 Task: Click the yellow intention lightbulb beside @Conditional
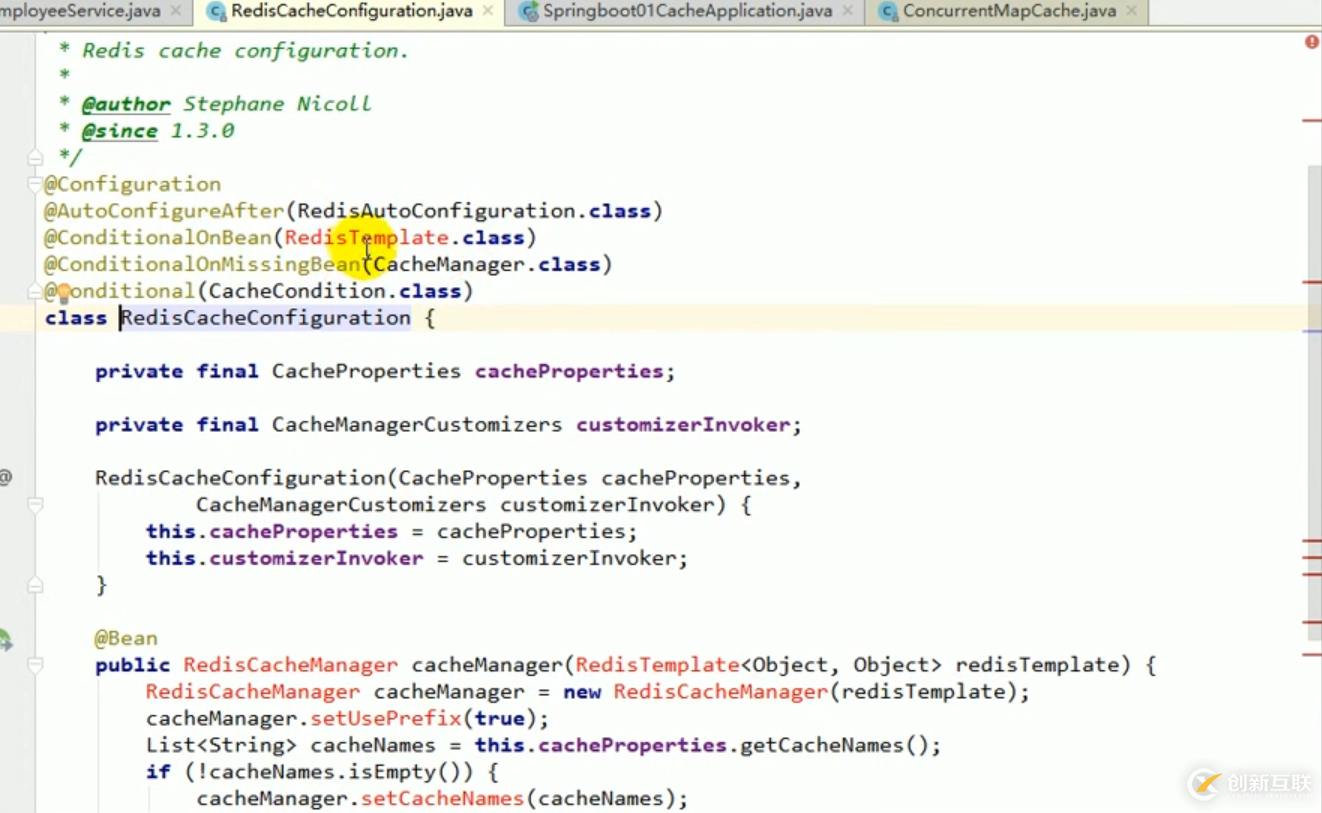(x=64, y=292)
